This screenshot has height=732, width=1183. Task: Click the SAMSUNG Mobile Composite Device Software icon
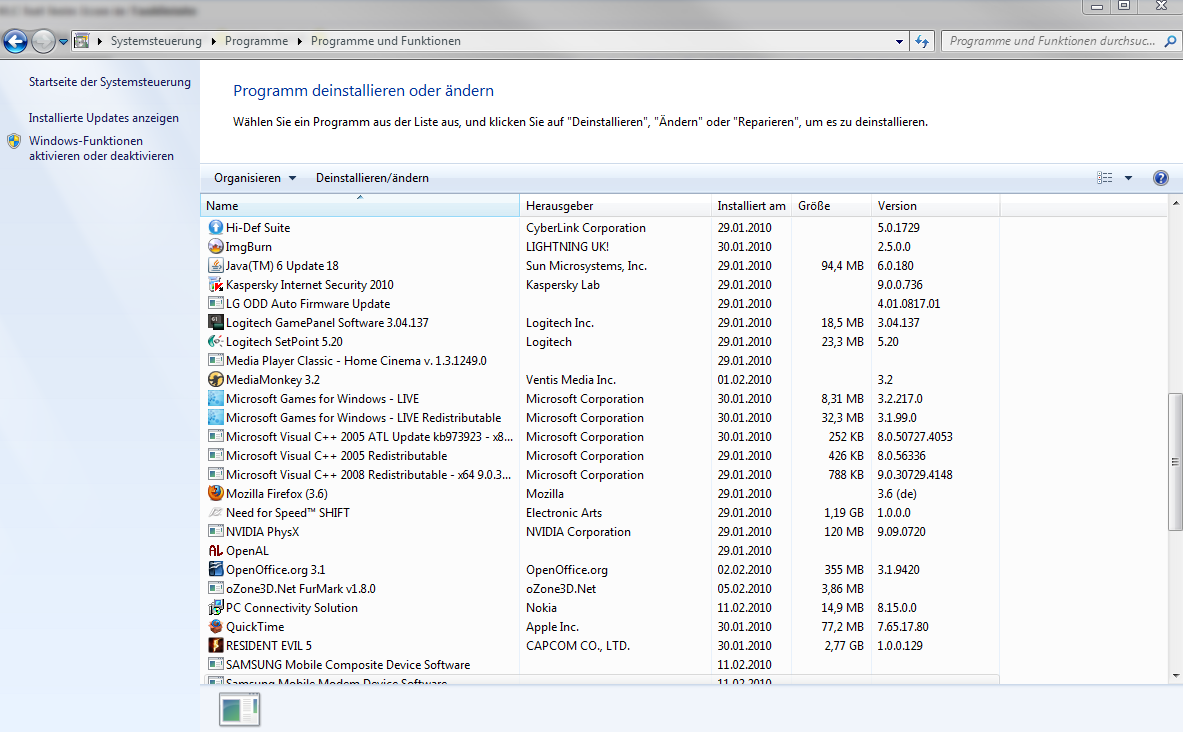click(216, 665)
